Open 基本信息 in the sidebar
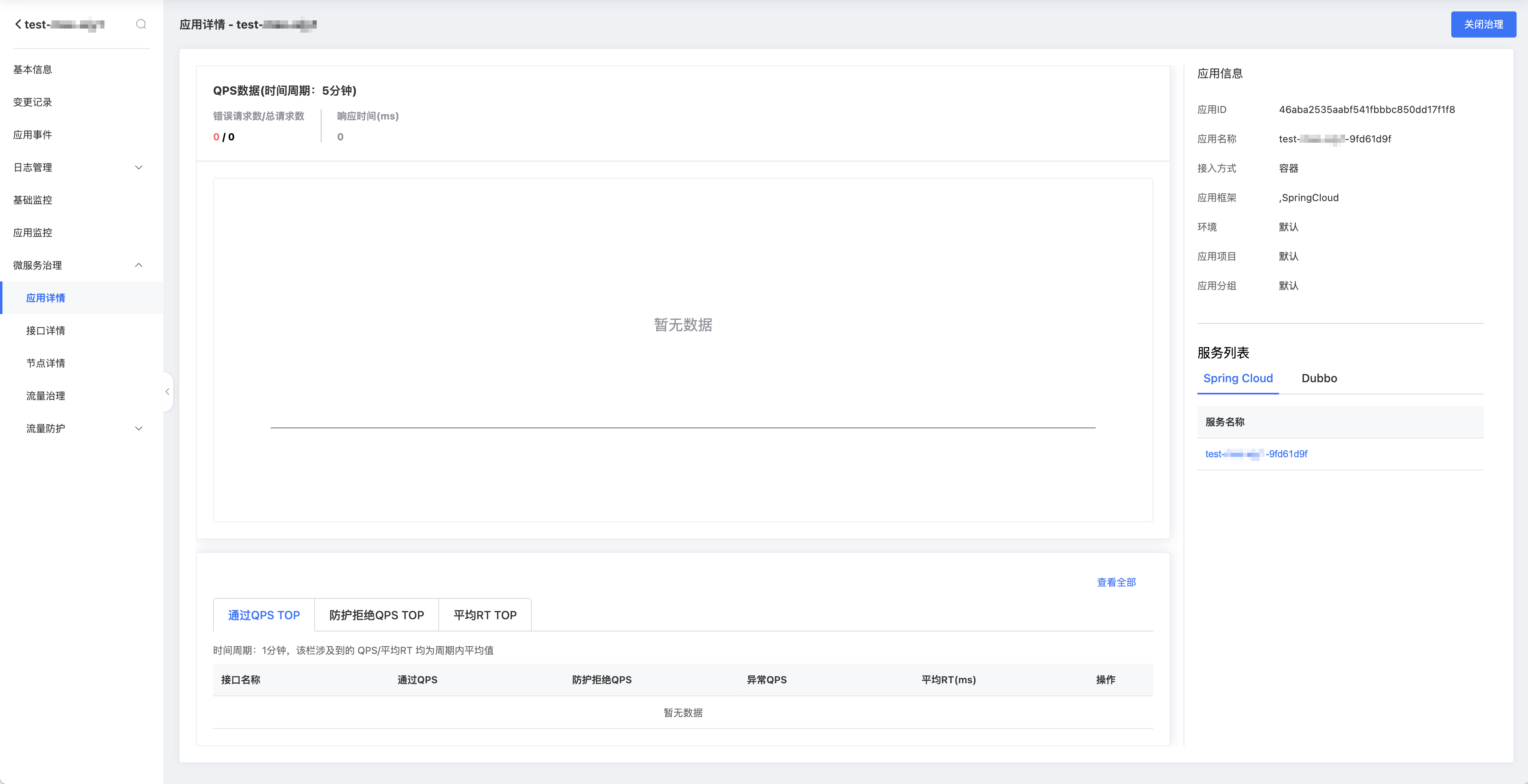 (33, 69)
